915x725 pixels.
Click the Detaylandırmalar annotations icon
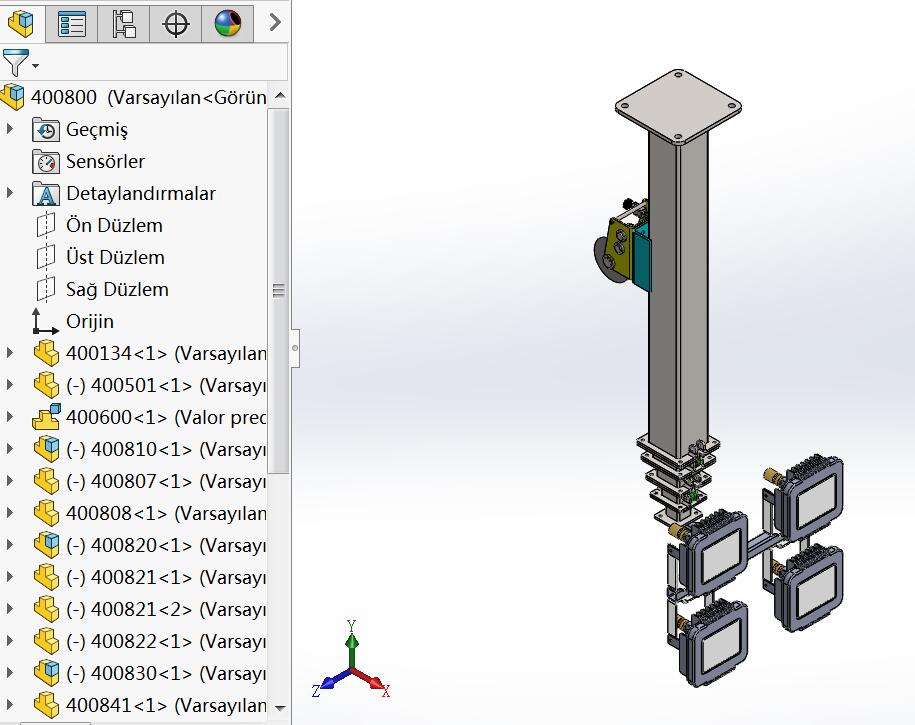(x=46, y=193)
